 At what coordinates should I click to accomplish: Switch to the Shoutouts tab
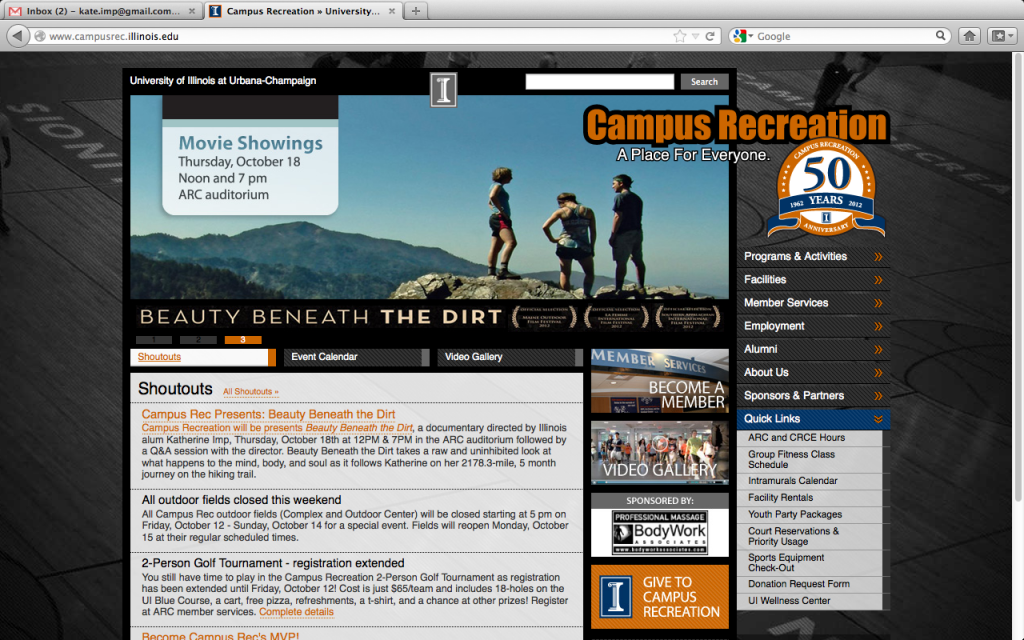coord(202,357)
